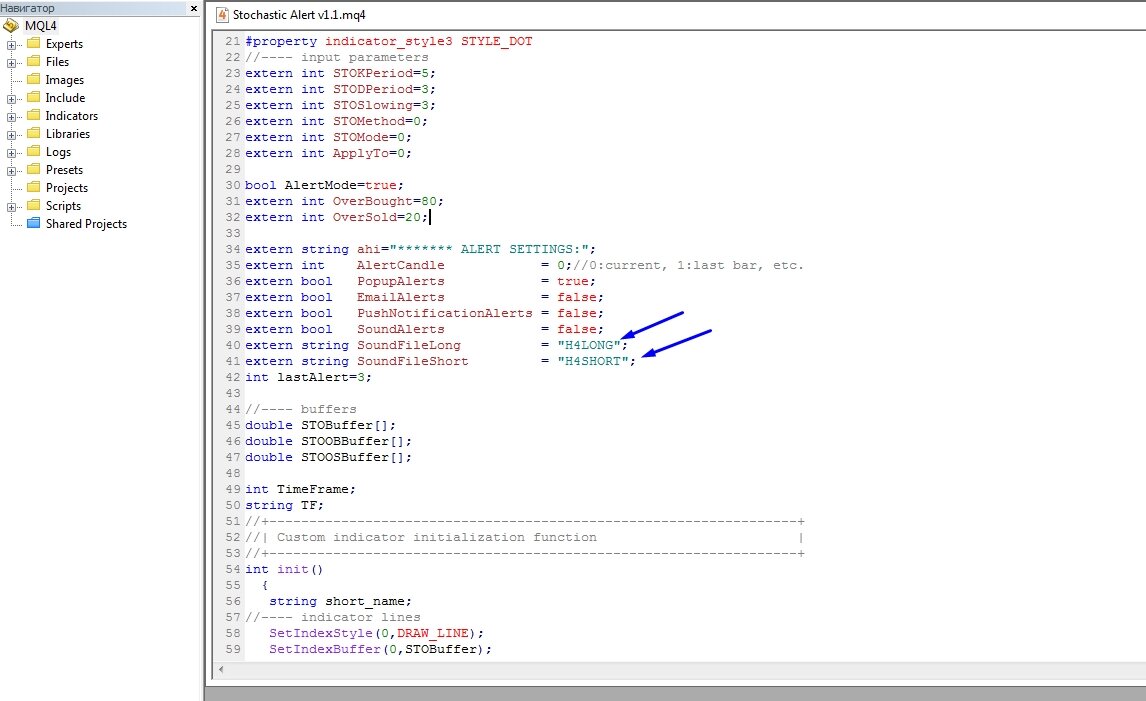Select the Include tree item
This screenshot has width=1146, height=701.
tap(65, 97)
